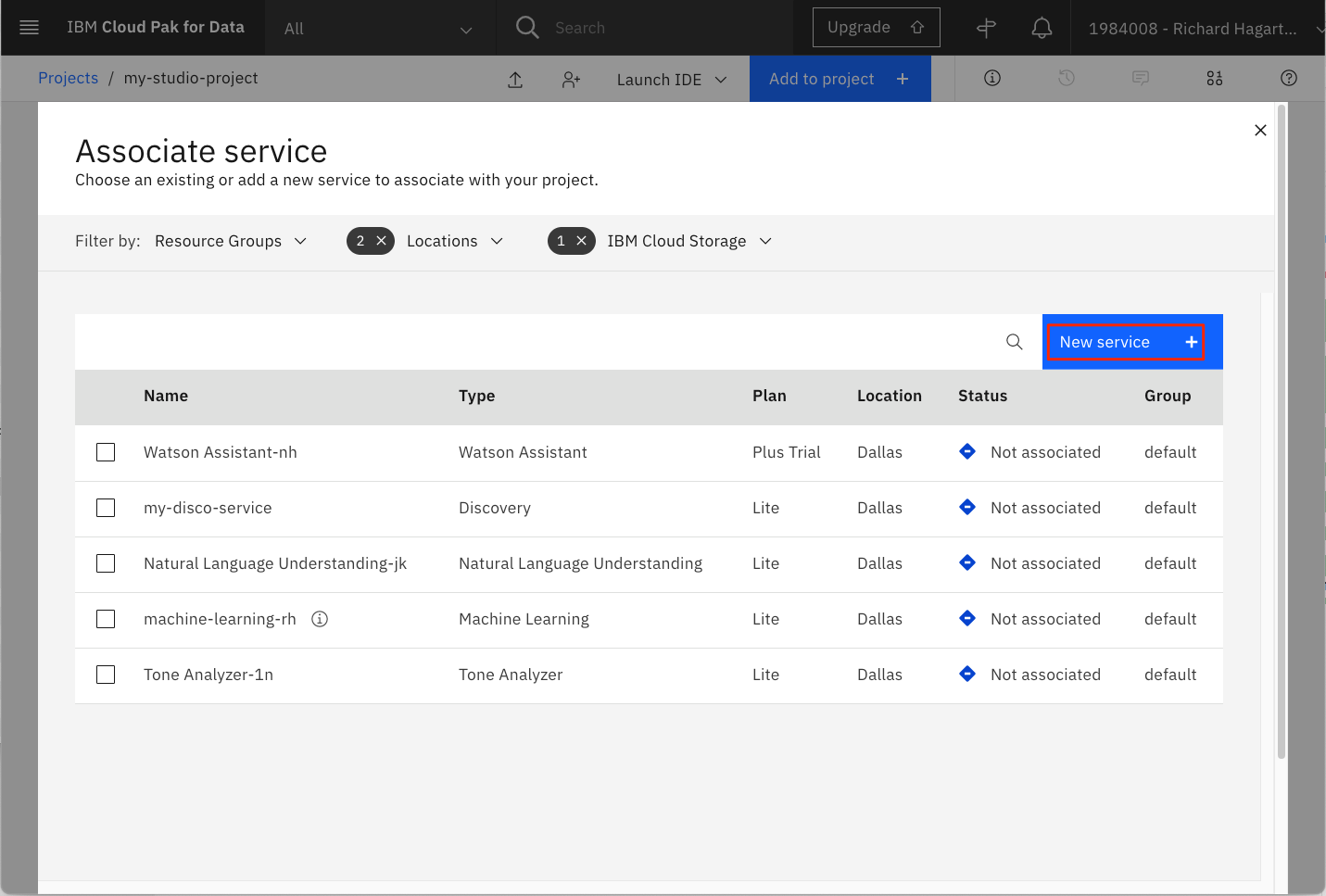Click the dialog vertical scrollbar
The image size is (1326, 896).
tap(1282, 431)
